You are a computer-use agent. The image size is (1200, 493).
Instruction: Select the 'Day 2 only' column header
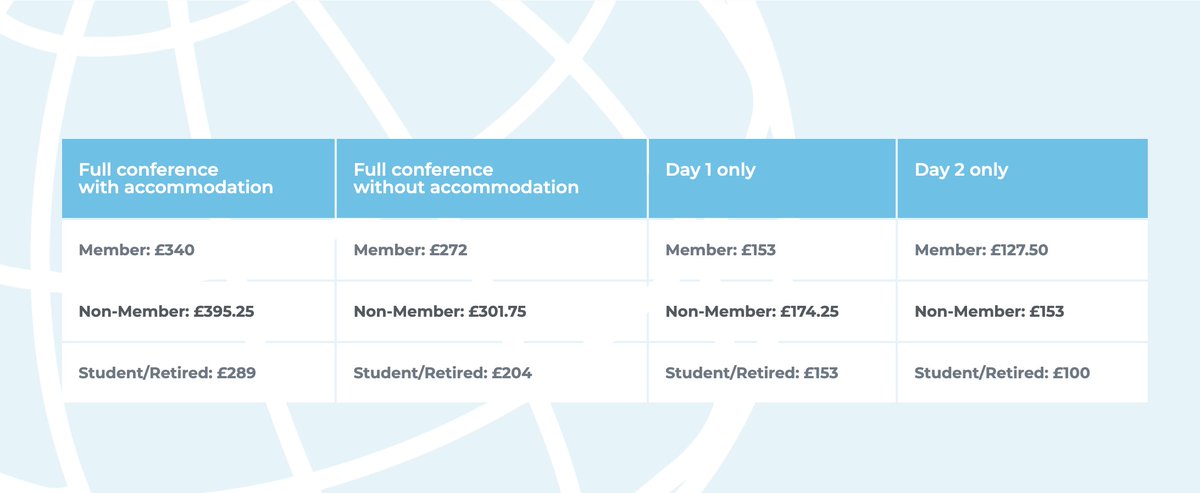click(1022, 178)
